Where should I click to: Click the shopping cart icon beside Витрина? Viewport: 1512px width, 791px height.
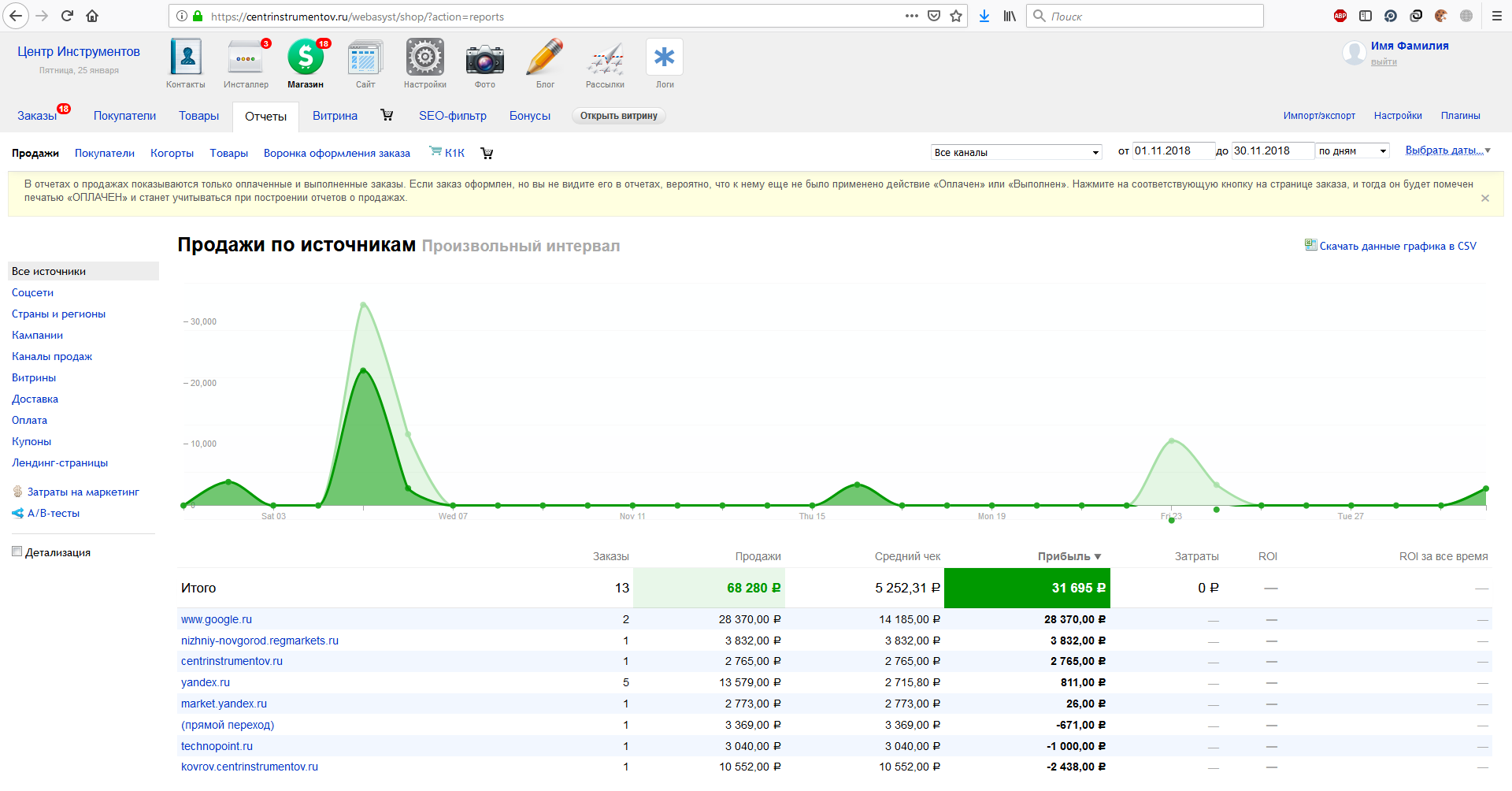(x=387, y=115)
